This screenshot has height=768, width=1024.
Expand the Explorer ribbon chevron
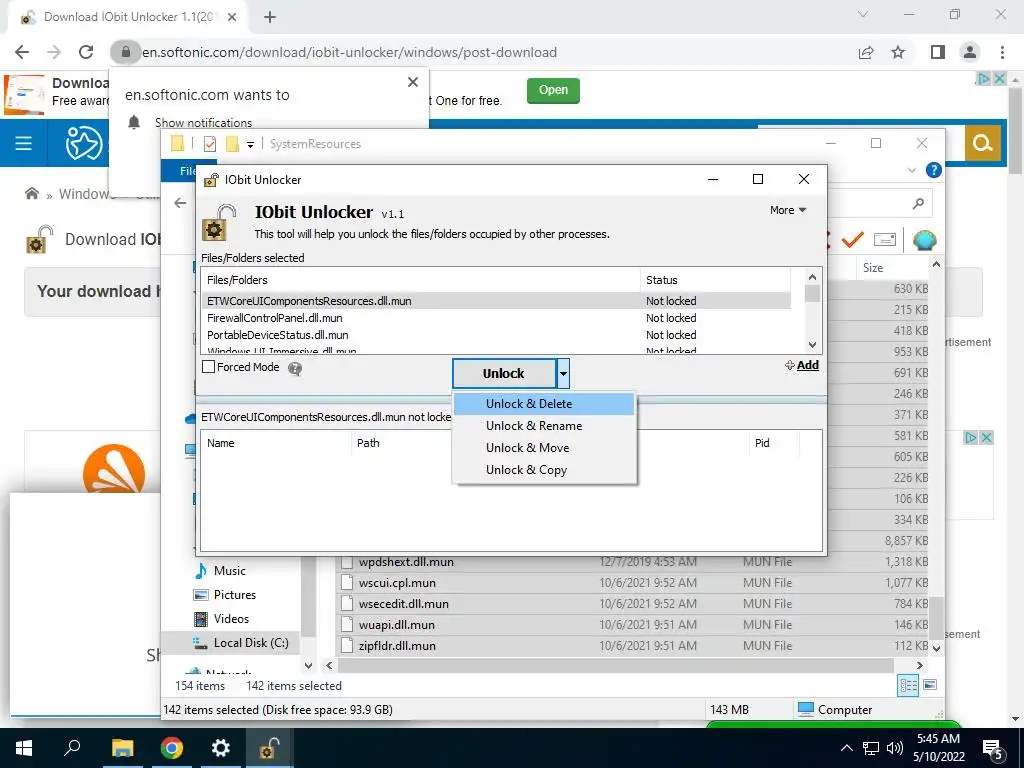912,170
